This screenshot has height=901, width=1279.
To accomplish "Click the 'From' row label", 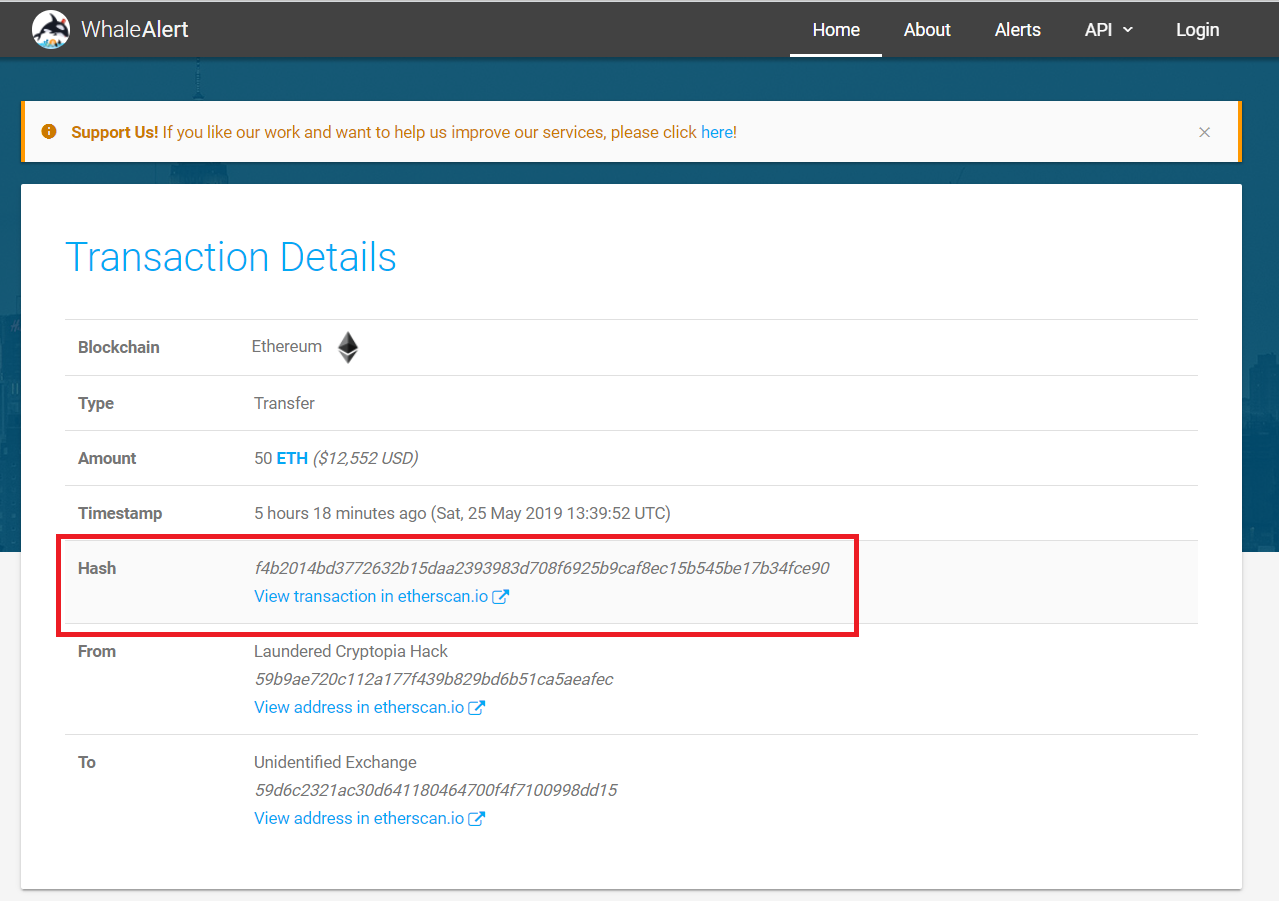I will pos(97,651).
